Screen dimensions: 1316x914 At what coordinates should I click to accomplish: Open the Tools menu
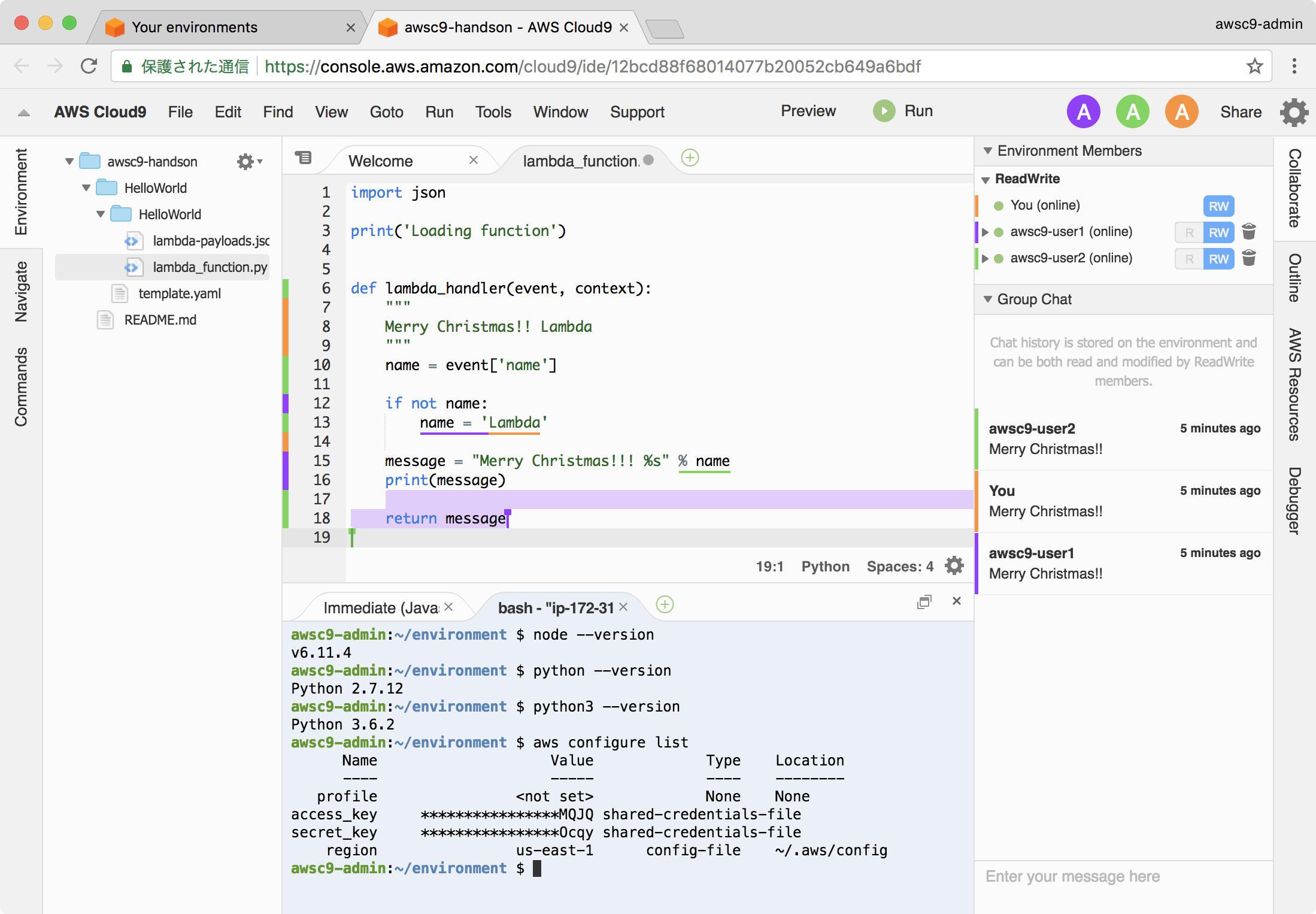coord(493,112)
